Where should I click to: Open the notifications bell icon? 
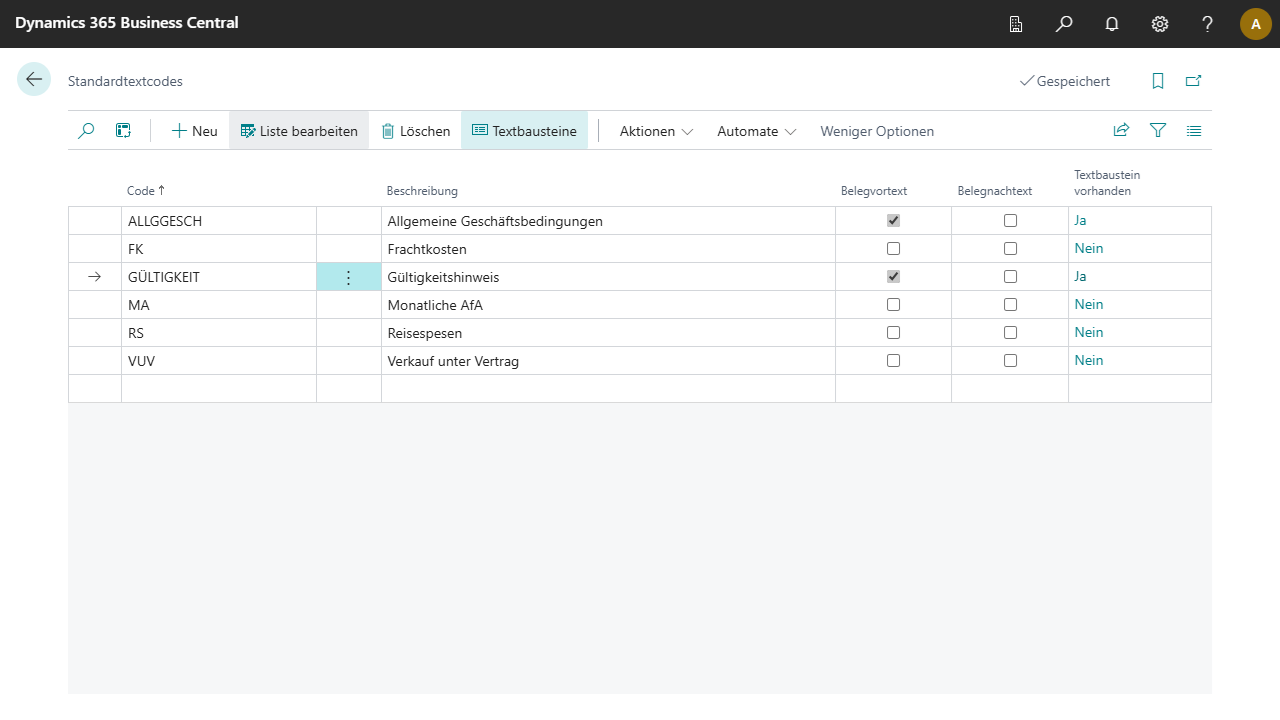point(1112,24)
